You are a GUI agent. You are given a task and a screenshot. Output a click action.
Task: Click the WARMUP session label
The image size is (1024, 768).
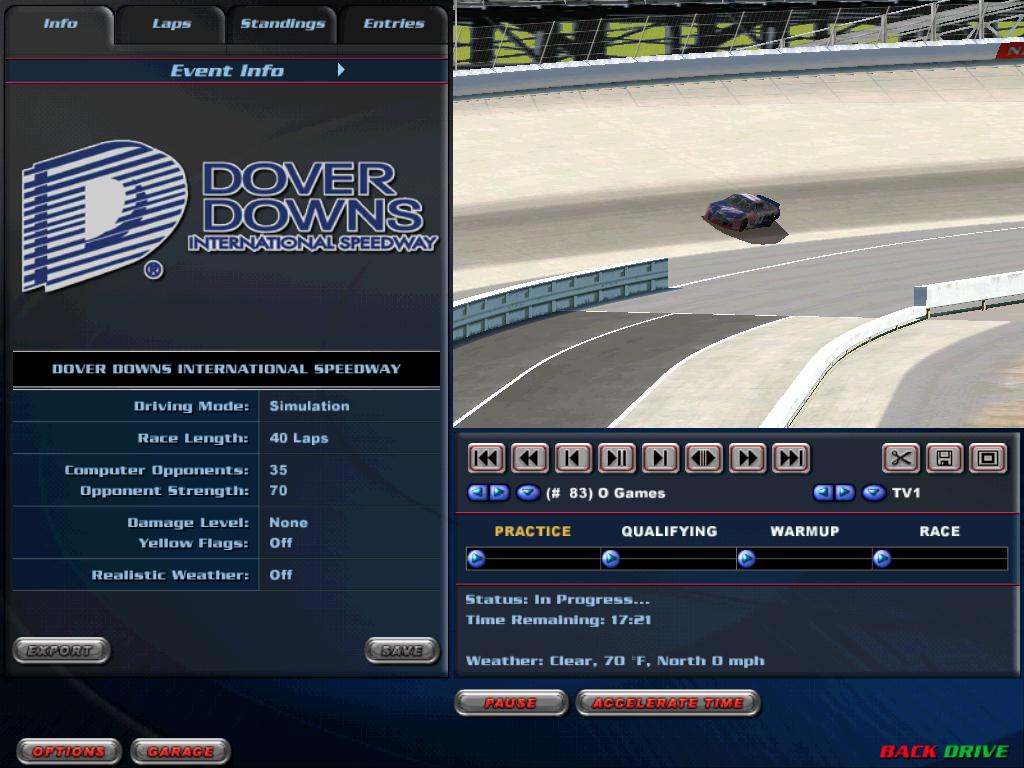click(x=805, y=532)
